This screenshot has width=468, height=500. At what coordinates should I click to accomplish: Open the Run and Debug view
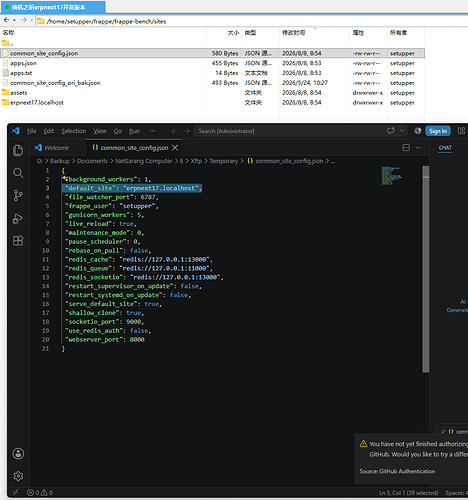click(18, 218)
